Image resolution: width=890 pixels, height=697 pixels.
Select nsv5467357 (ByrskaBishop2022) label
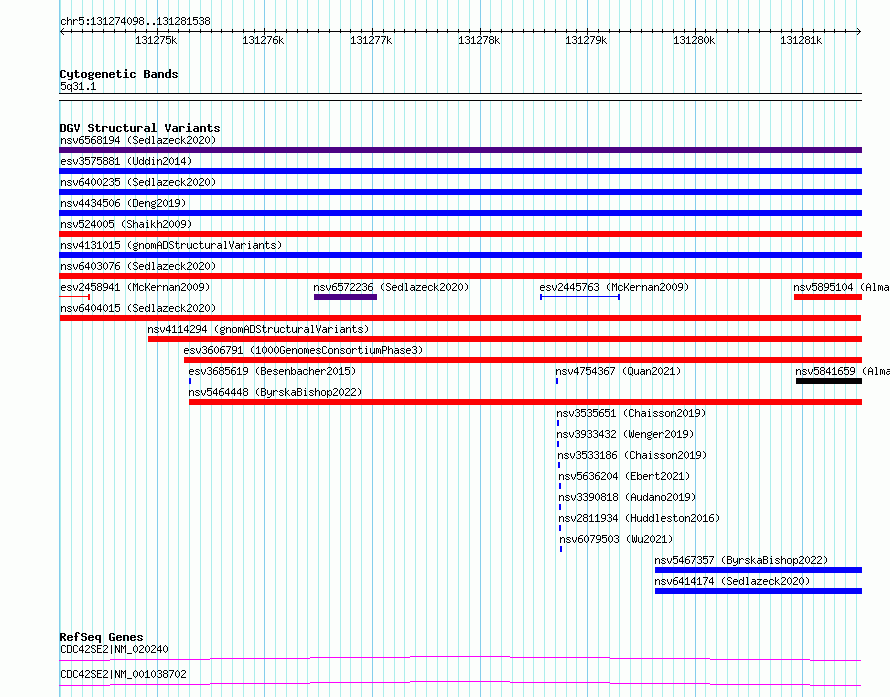(x=741, y=560)
